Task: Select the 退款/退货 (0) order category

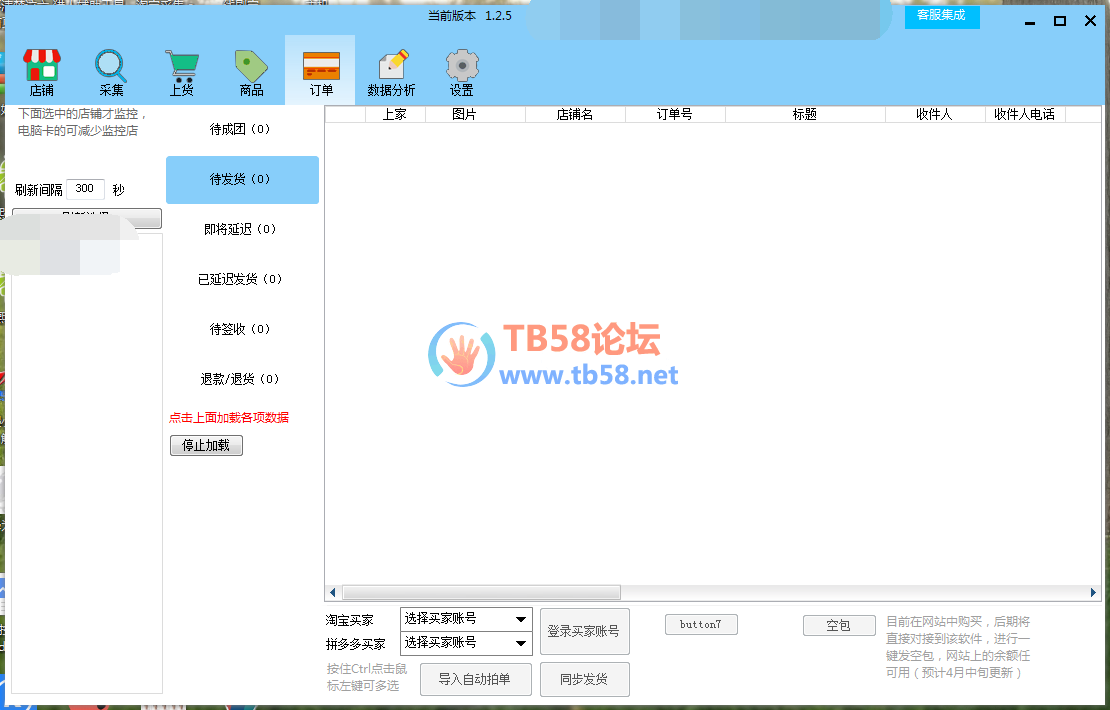Action: (242, 379)
